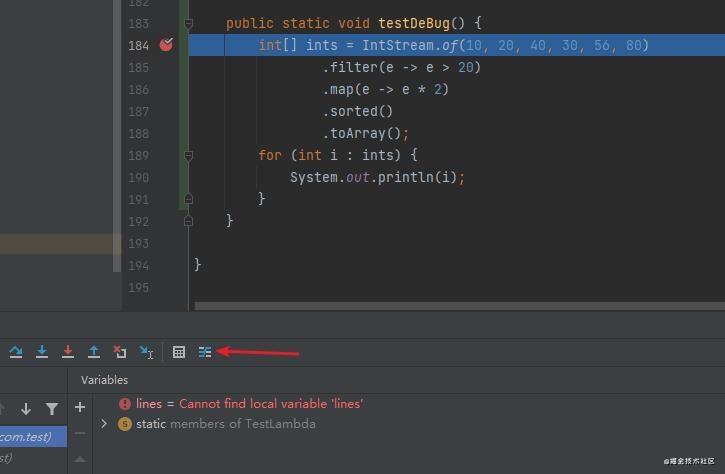725x474 pixels.
Task: Click the left panel vertical scrollbar
Action: pyautogui.click(x=117, y=136)
